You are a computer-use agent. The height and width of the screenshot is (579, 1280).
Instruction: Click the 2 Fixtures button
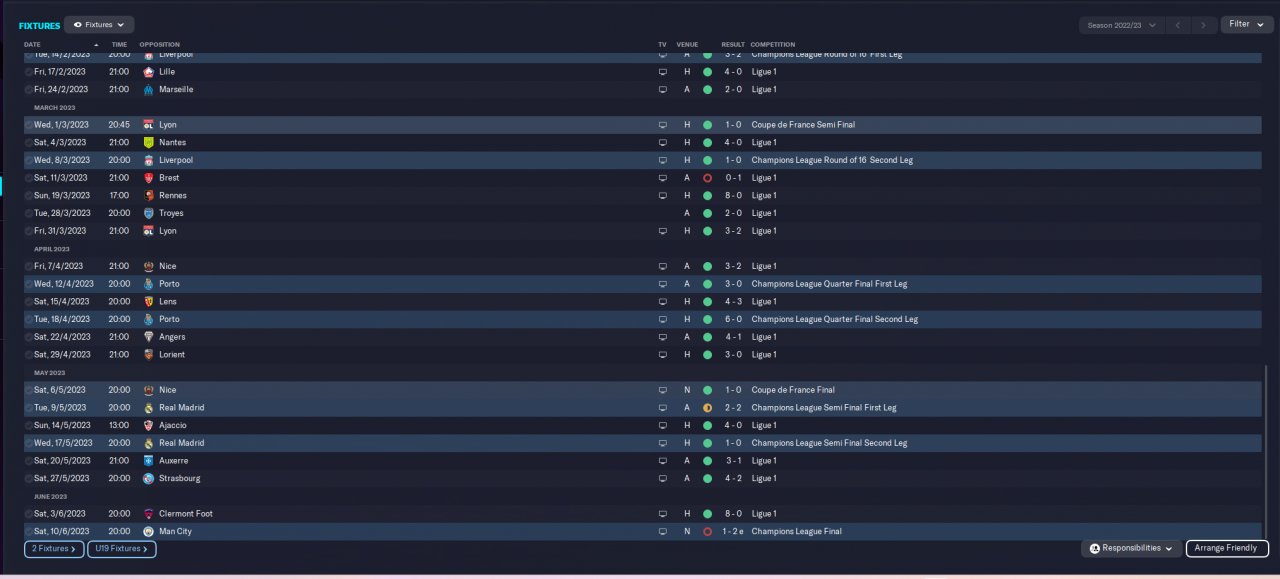pos(54,549)
